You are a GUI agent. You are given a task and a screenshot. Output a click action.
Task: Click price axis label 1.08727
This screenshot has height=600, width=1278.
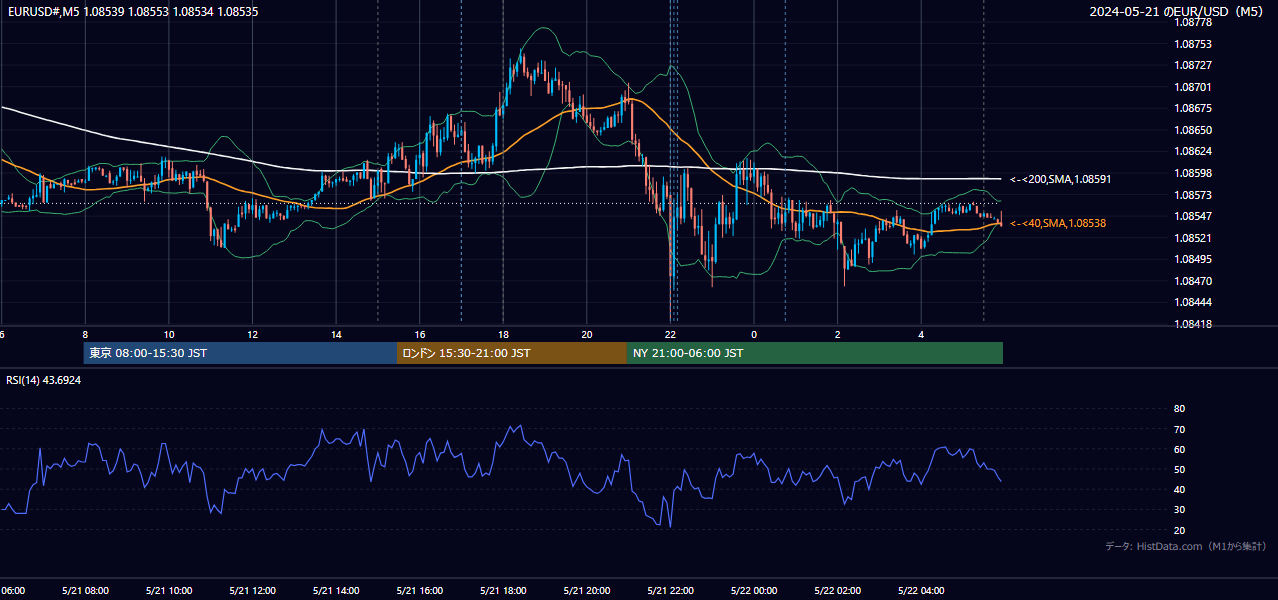pos(1193,65)
